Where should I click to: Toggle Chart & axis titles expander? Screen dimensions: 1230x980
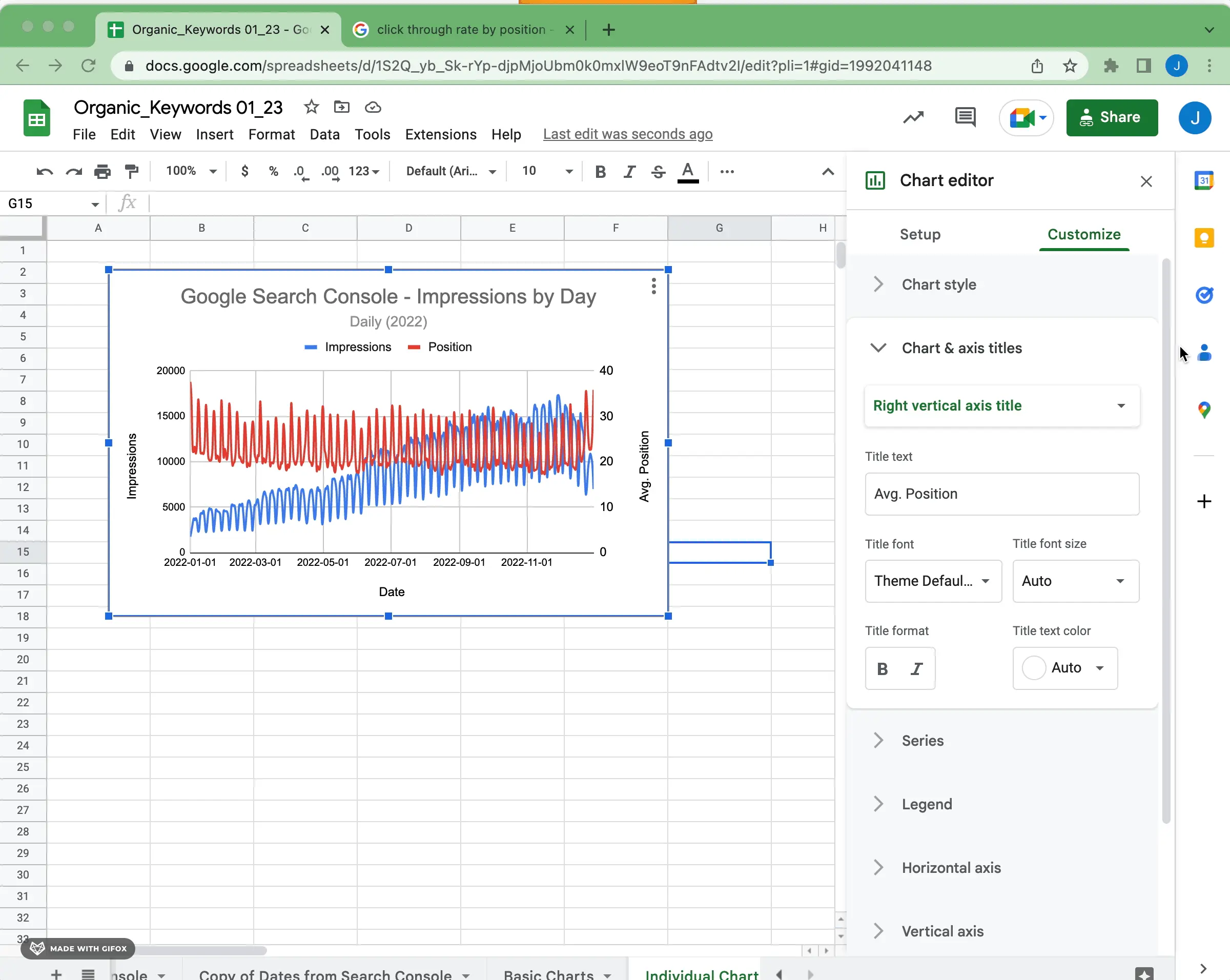tap(878, 347)
